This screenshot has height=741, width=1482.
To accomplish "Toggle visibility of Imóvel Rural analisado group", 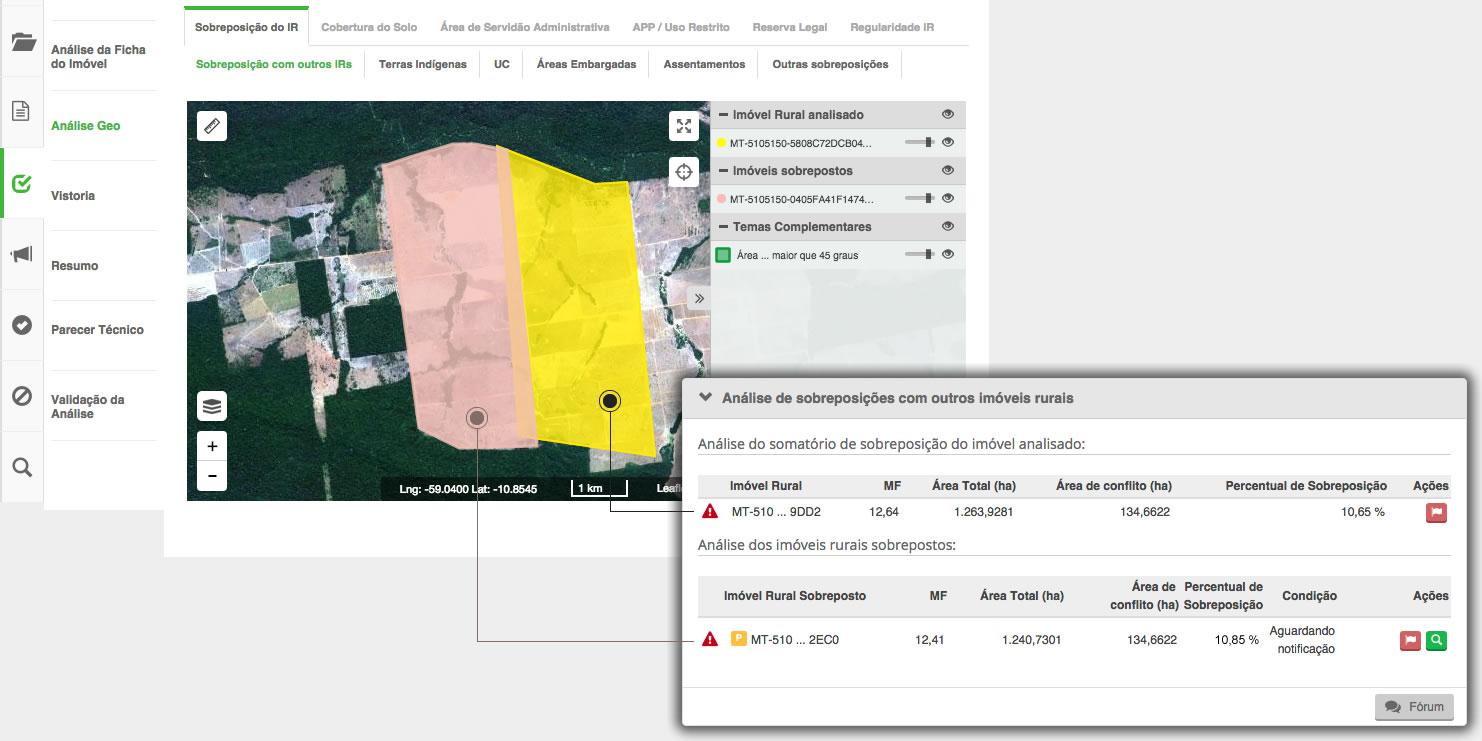I will [947, 115].
